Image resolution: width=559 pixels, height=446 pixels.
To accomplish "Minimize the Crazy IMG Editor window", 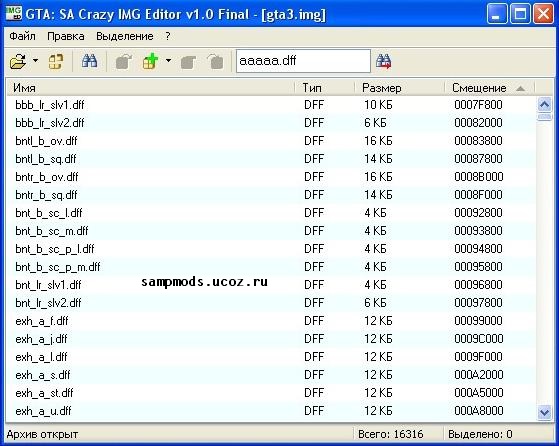I will tap(496, 14).
